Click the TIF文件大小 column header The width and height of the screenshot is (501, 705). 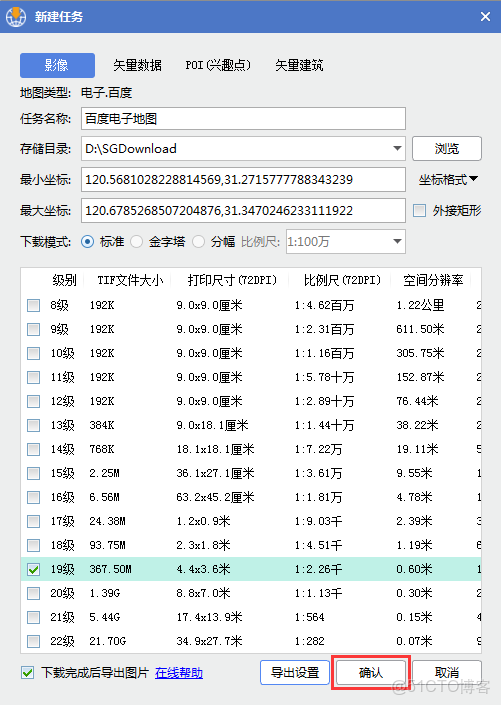pos(130,281)
